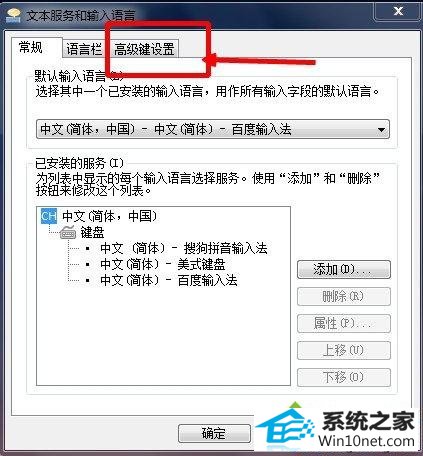
Task: Select 中文(简体) - 美式键盘 in list
Action: point(163,264)
